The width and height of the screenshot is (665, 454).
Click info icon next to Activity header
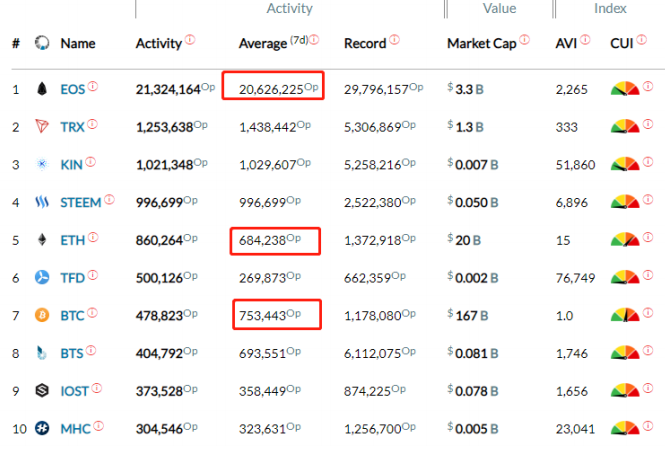190,39
